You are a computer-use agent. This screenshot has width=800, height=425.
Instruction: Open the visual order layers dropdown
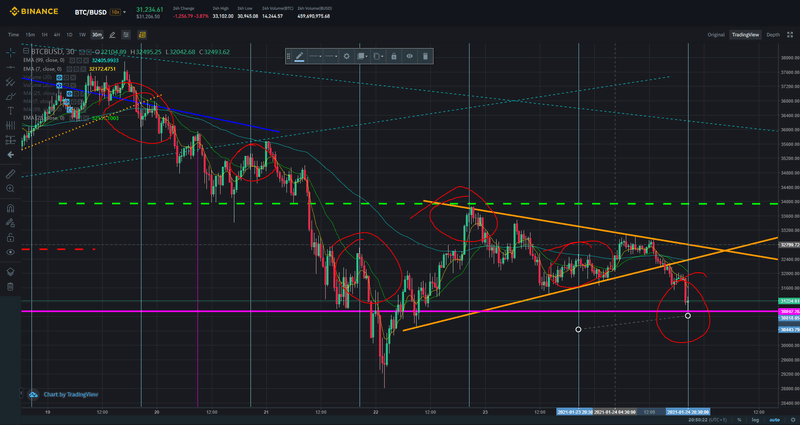[362, 56]
